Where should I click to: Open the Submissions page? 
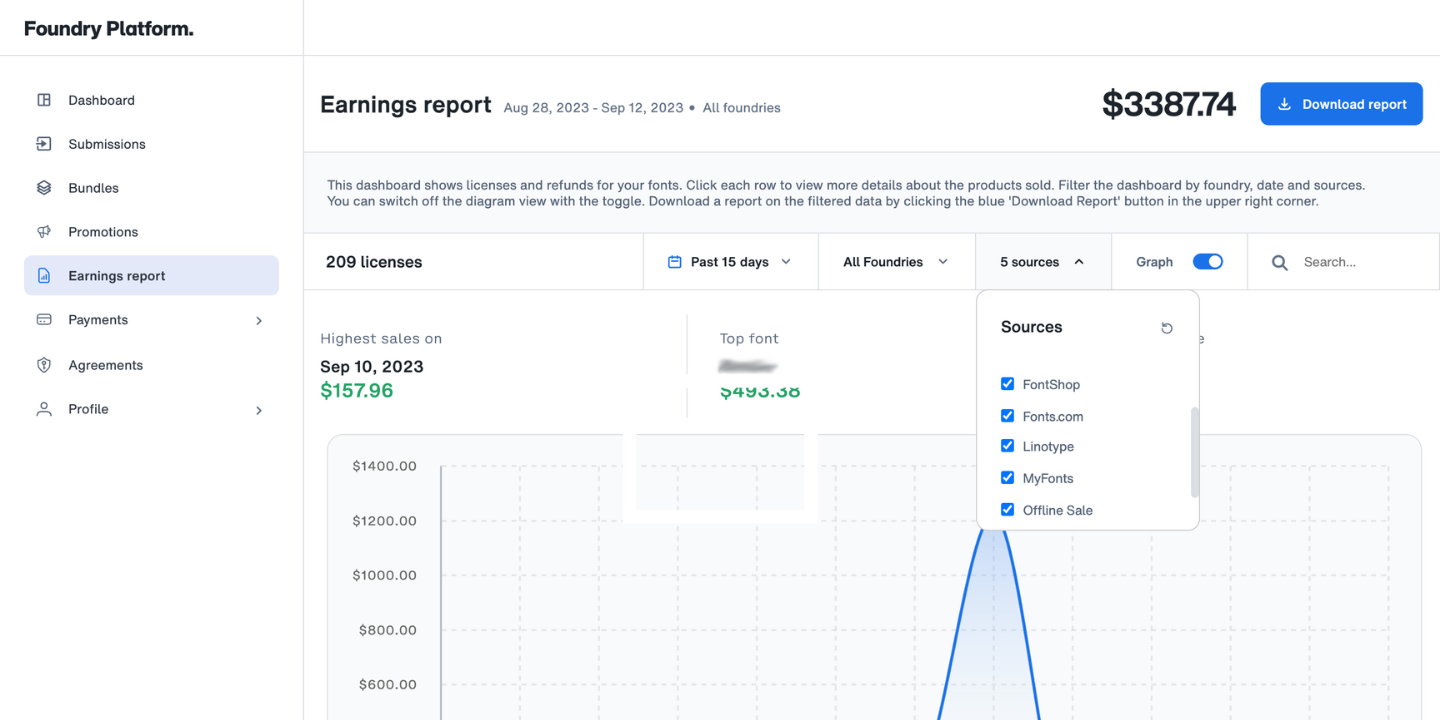151,144
